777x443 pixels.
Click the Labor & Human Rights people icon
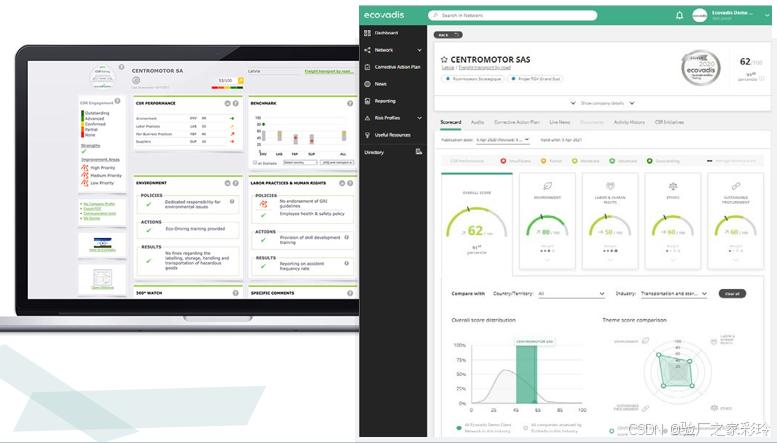tap(610, 186)
